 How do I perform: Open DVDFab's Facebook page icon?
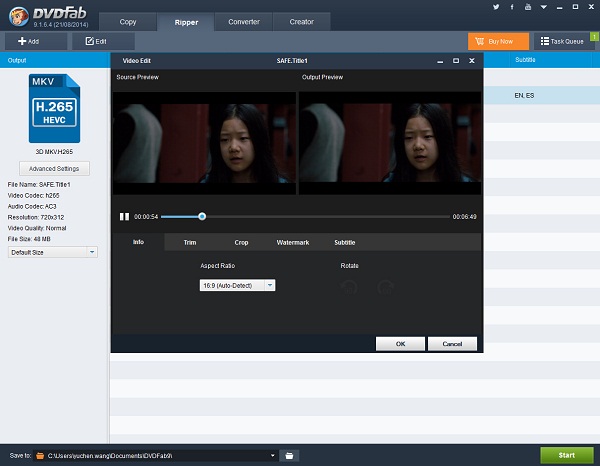coord(513,7)
